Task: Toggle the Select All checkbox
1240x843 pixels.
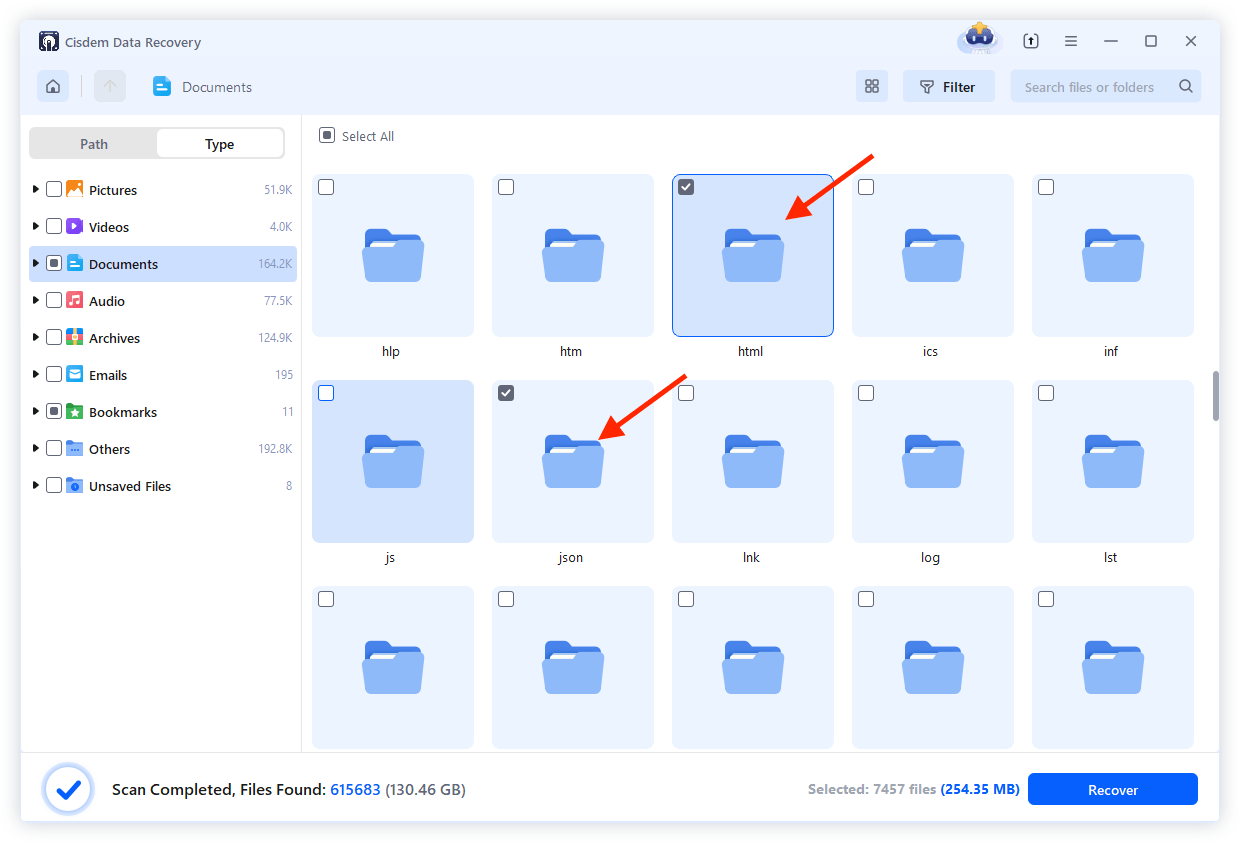Action: click(327, 136)
